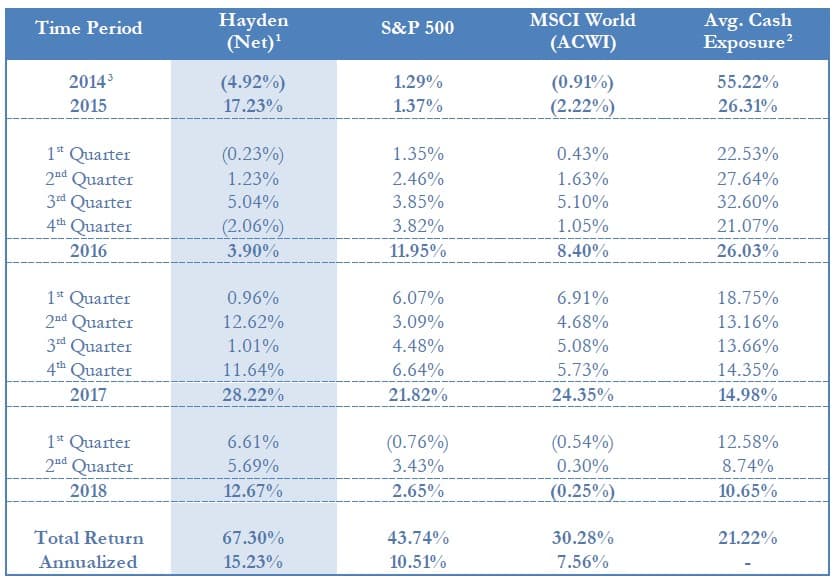The height and width of the screenshot is (582, 836).
Task: Click the 2015 row label
Action: [88, 106]
